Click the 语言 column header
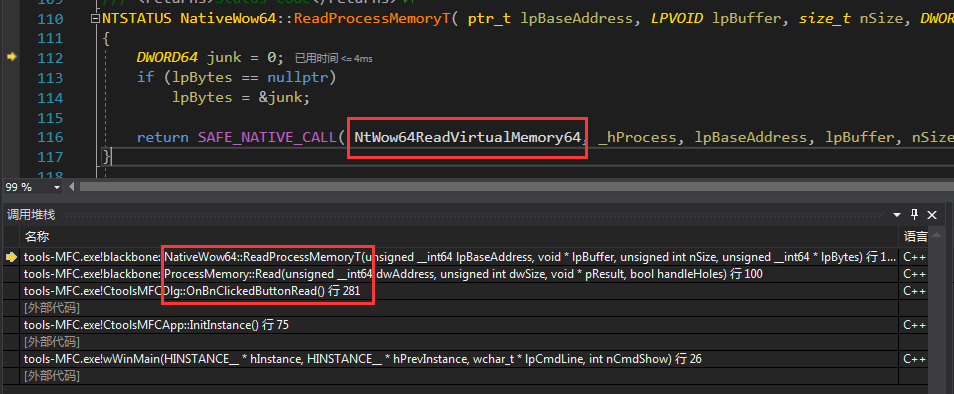 pos(916,236)
